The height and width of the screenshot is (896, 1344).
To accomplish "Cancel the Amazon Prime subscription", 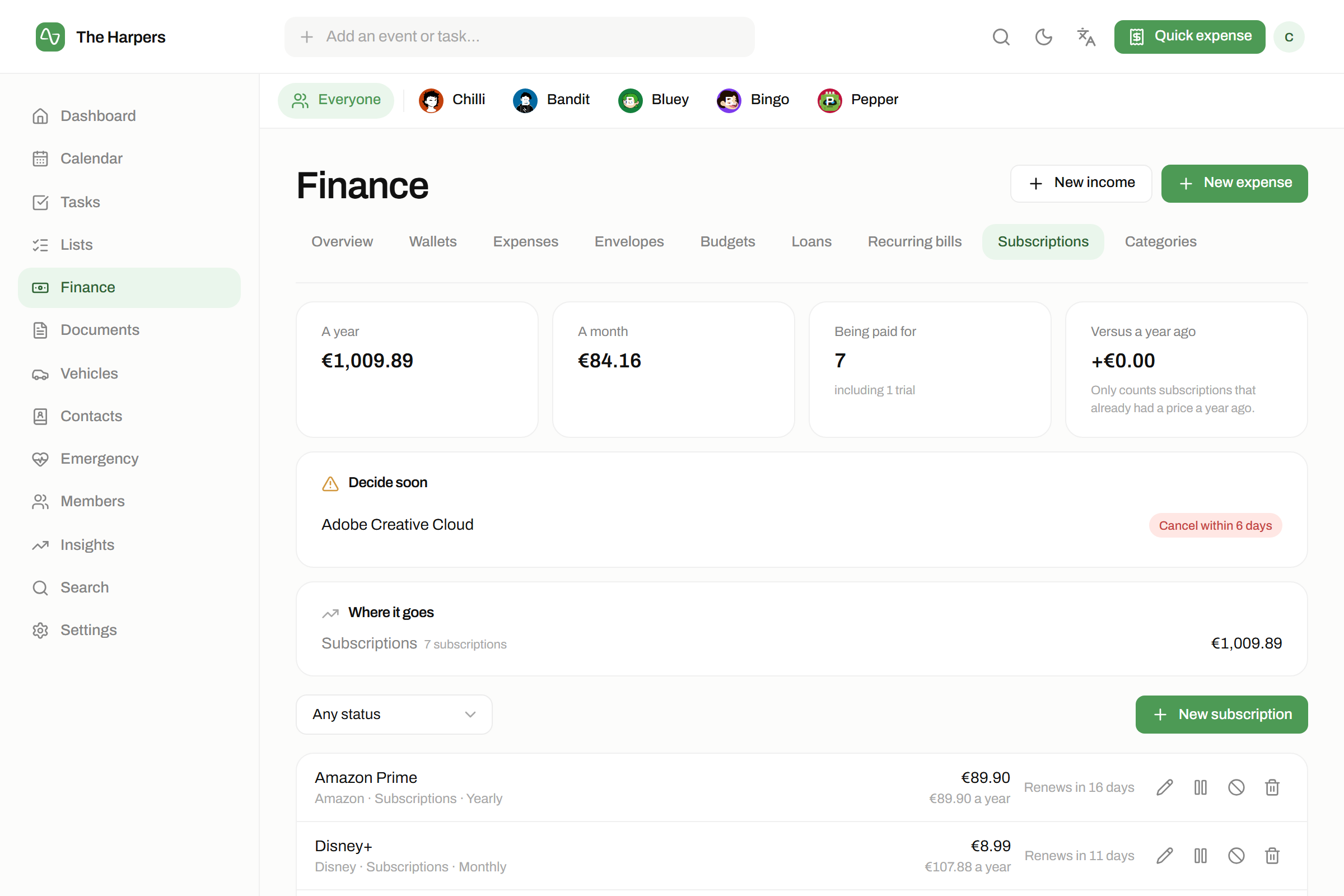I will (x=1236, y=787).
